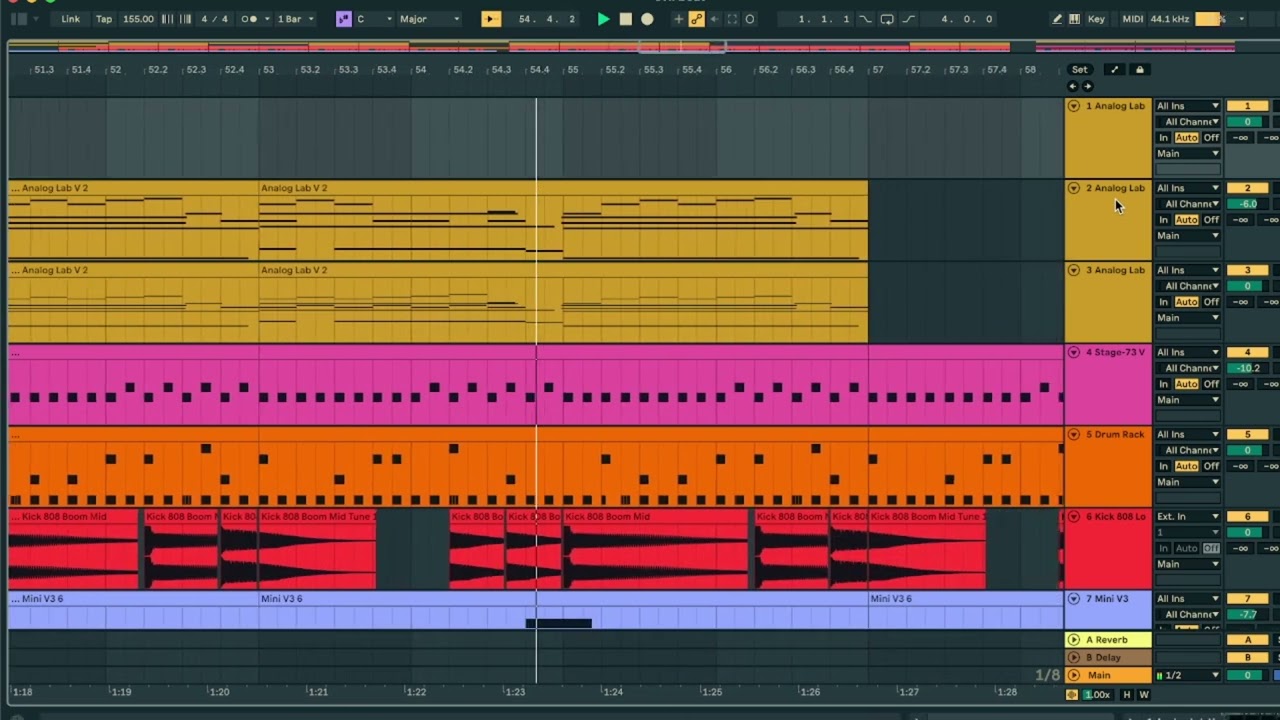This screenshot has height=720, width=1280.
Task: Arm the Arrangement Record button
Action: (x=647, y=19)
